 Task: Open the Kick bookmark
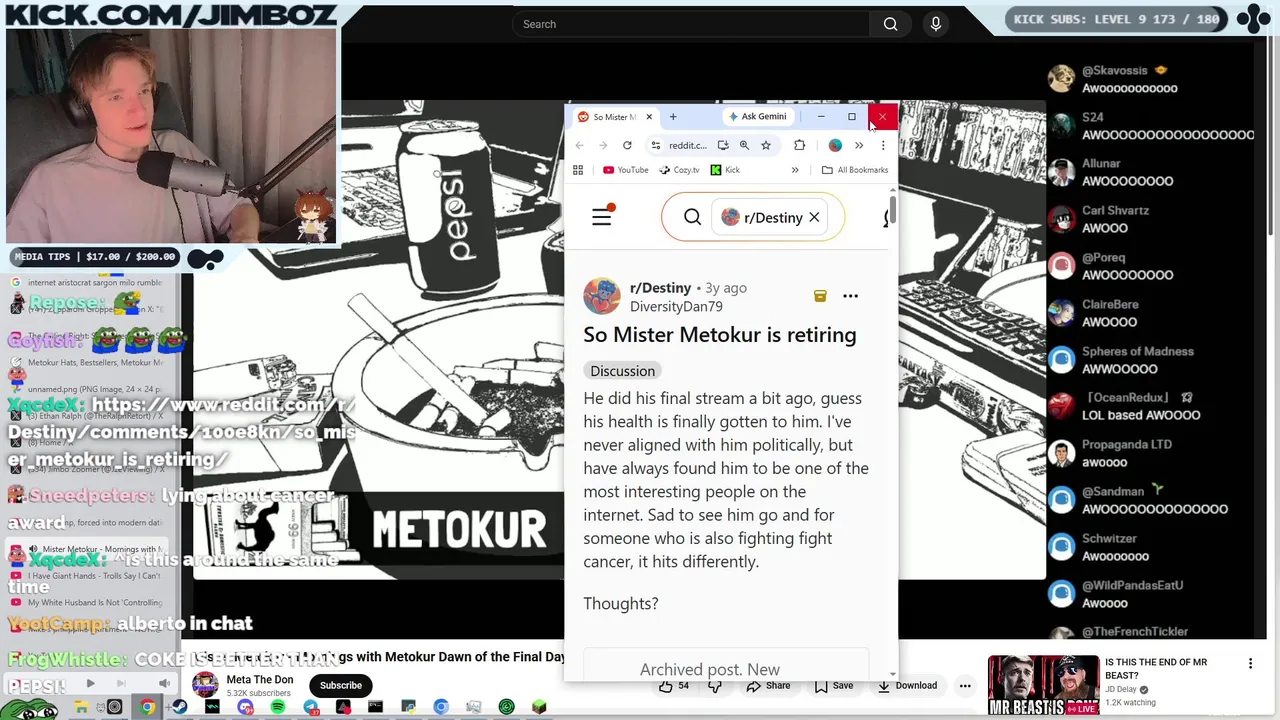pos(725,170)
